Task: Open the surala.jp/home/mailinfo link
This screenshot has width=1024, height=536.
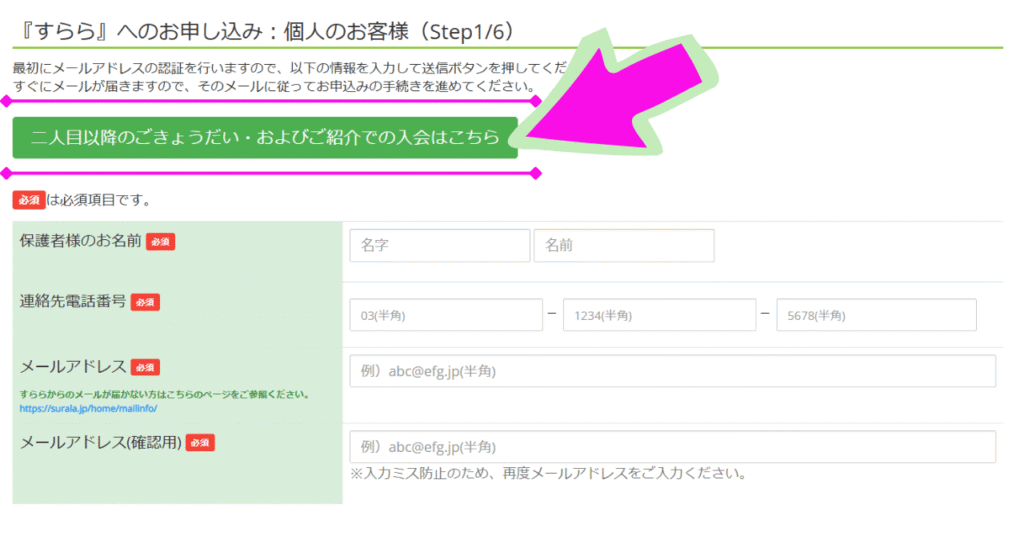Action: tap(88, 408)
